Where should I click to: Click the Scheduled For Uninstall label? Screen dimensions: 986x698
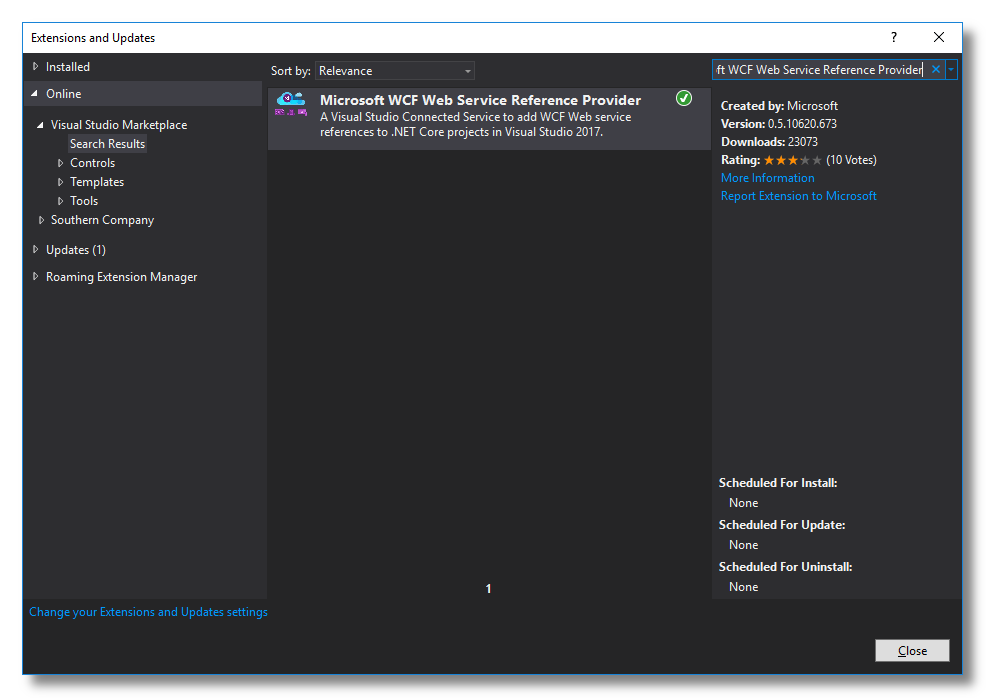pyautogui.click(x=785, y=567)
